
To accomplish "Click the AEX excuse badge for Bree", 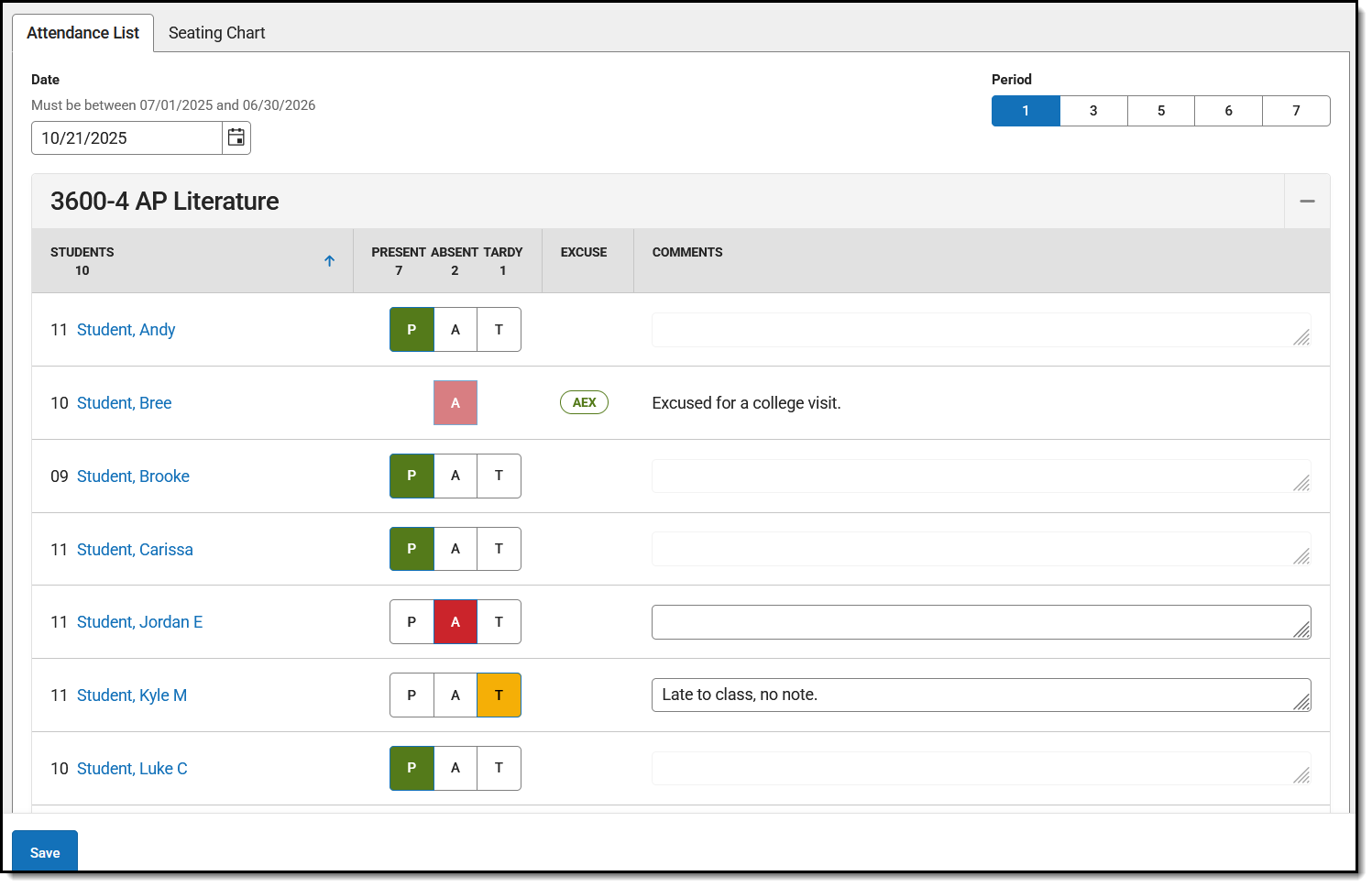I will [x=584, y=401].
